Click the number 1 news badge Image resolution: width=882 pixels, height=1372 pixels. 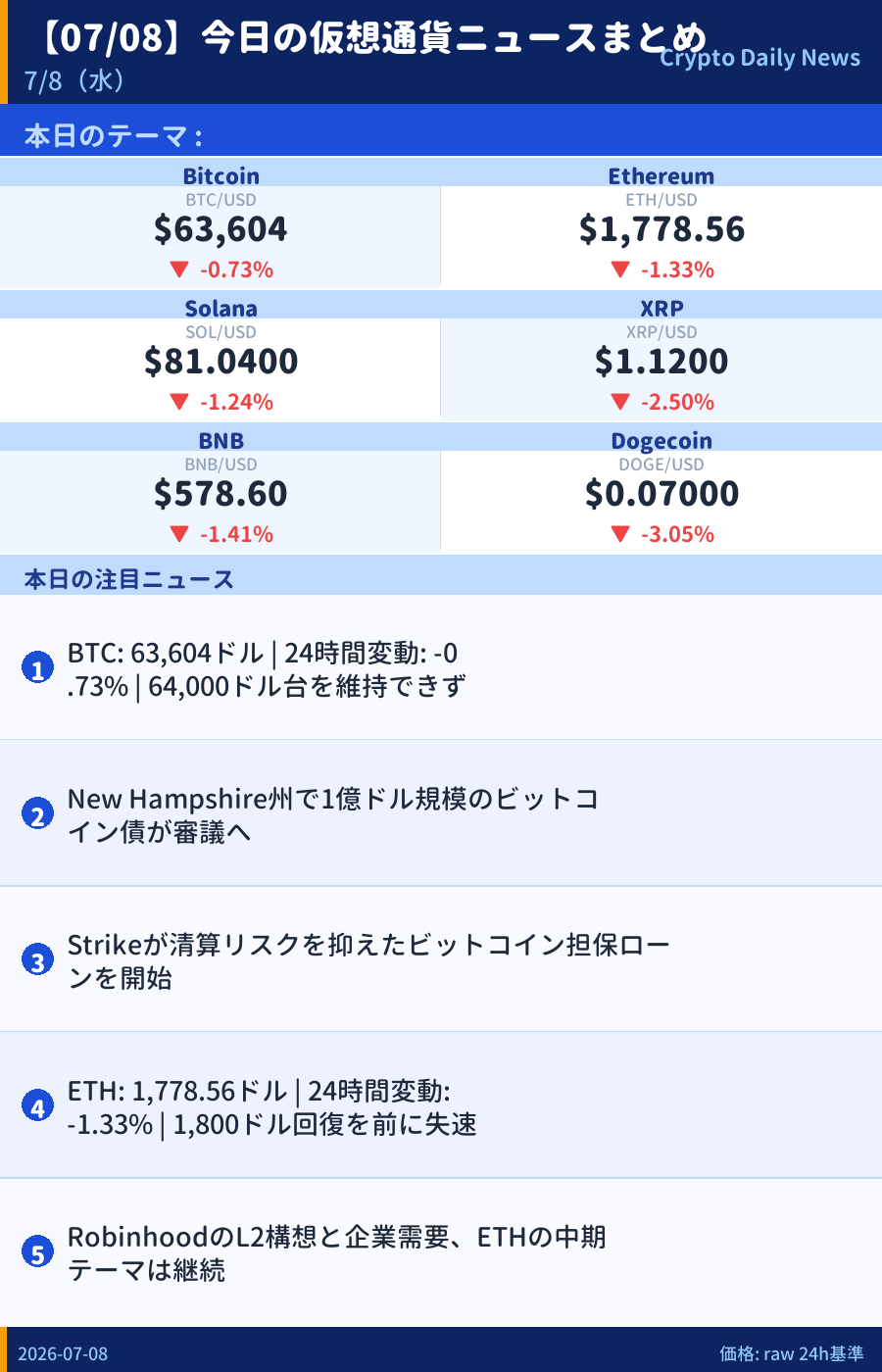(37, 668)
